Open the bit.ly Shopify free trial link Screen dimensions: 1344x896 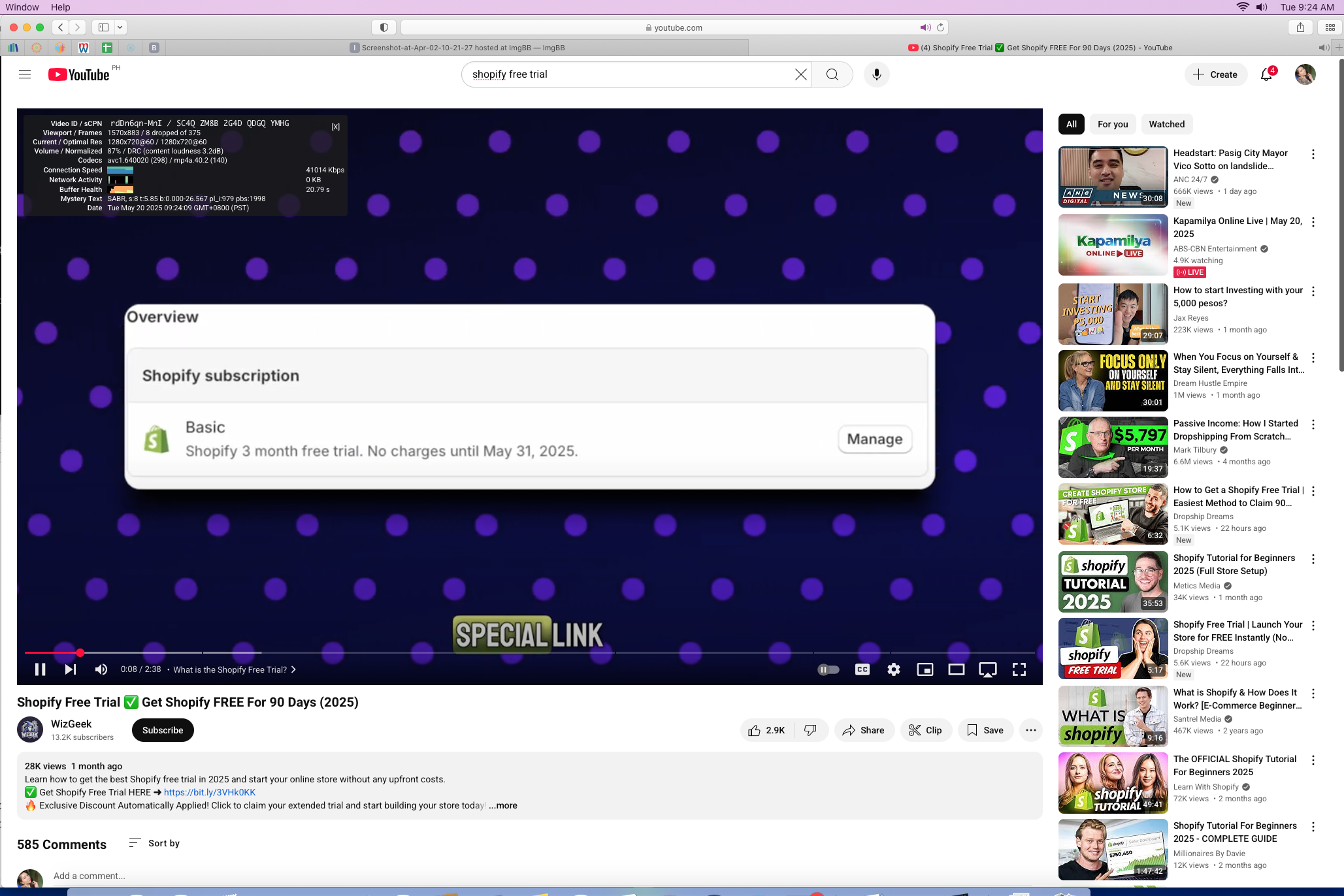pos(210,792)
